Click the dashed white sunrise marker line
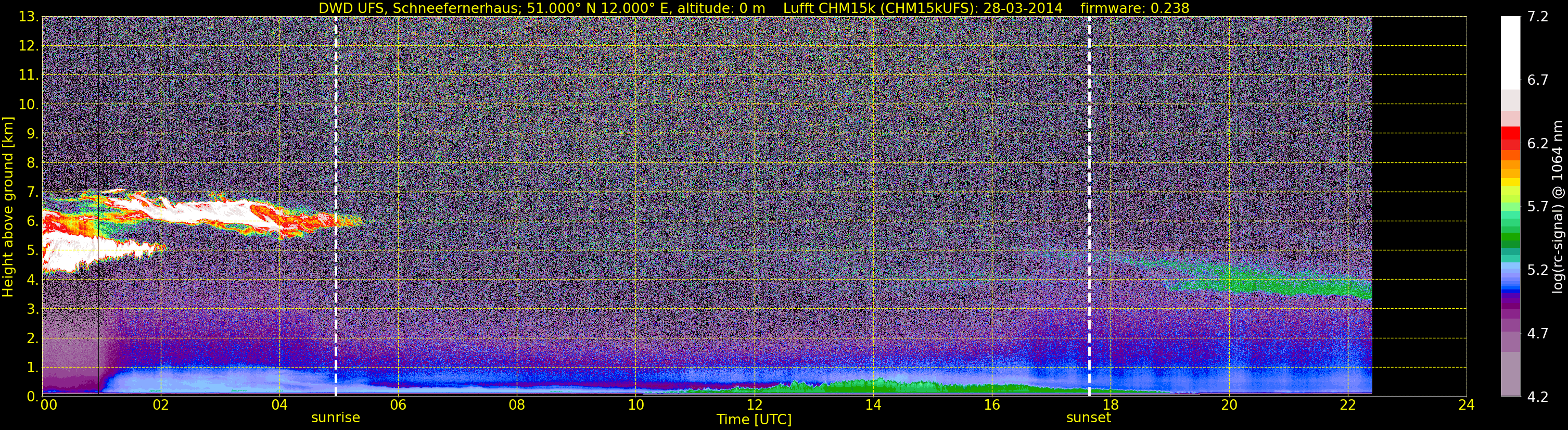The width and height of the screenshot is (1568, 430). point(335,207)
